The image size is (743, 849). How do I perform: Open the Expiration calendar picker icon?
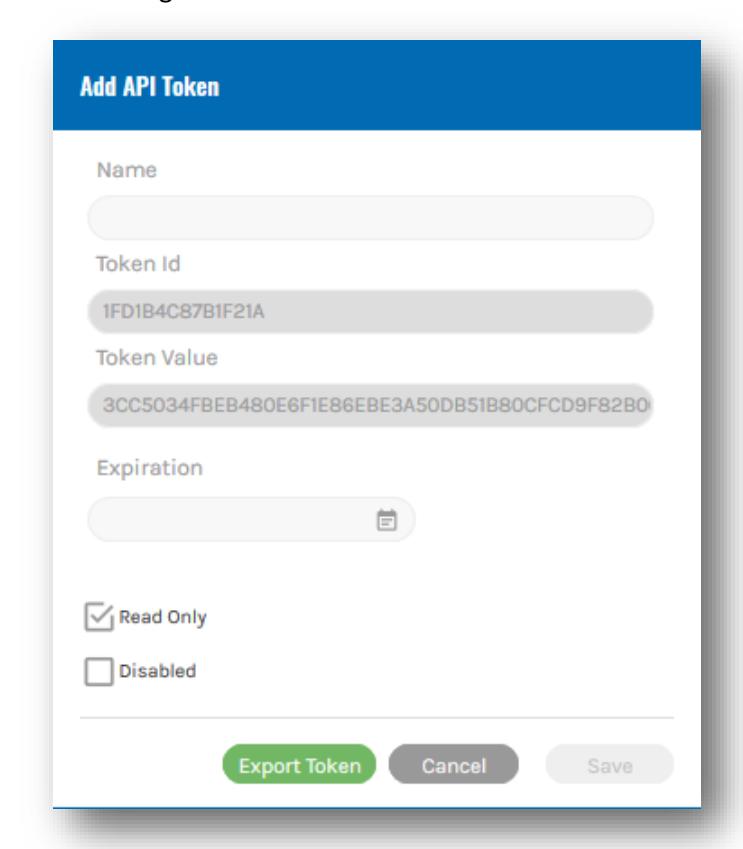386,520
